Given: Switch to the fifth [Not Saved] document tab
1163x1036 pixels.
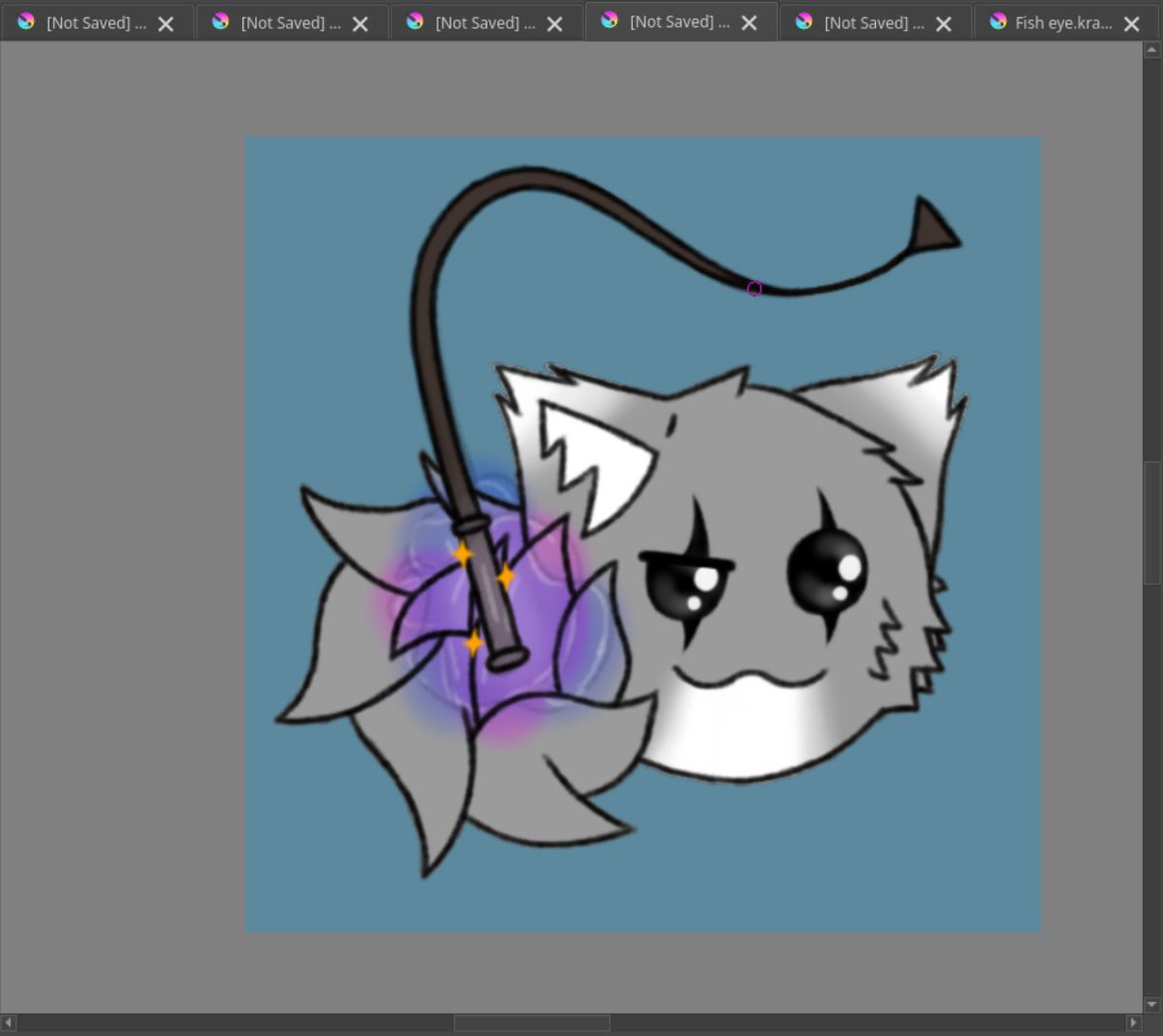Looking at the screenshot, I should [x=874, y=22].
